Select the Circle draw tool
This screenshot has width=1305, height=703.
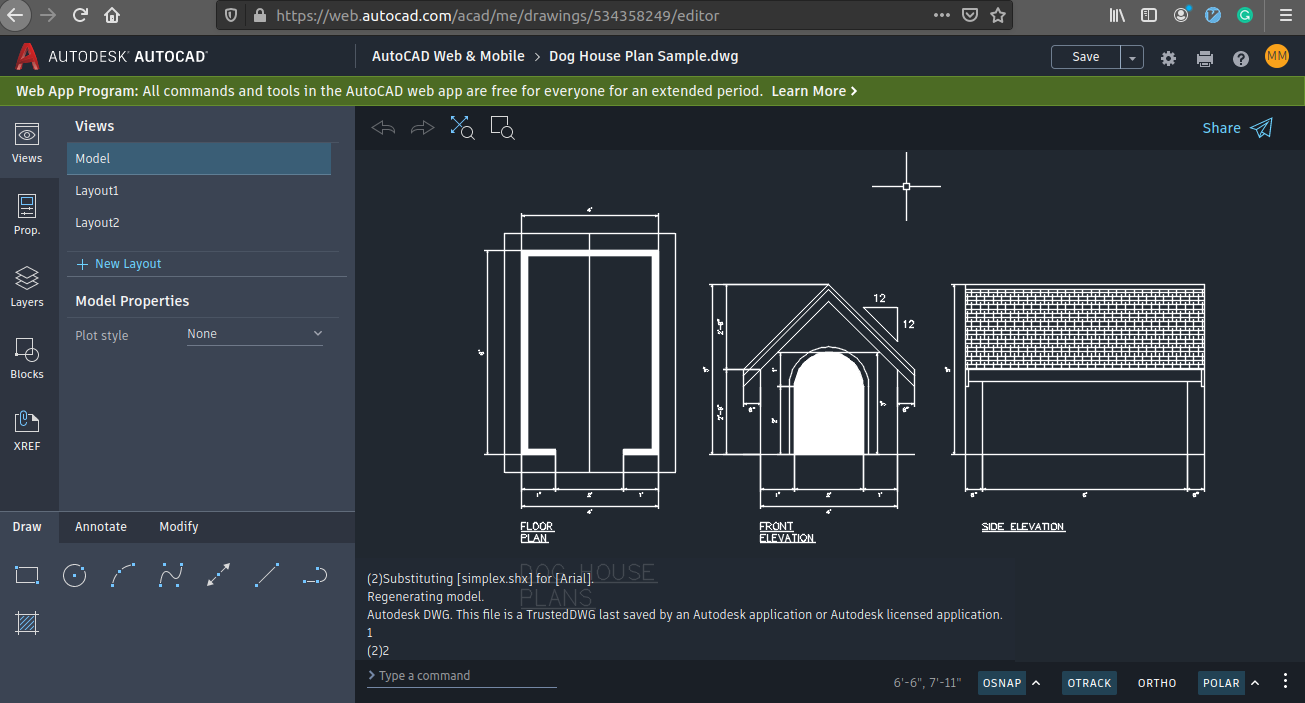74,575
